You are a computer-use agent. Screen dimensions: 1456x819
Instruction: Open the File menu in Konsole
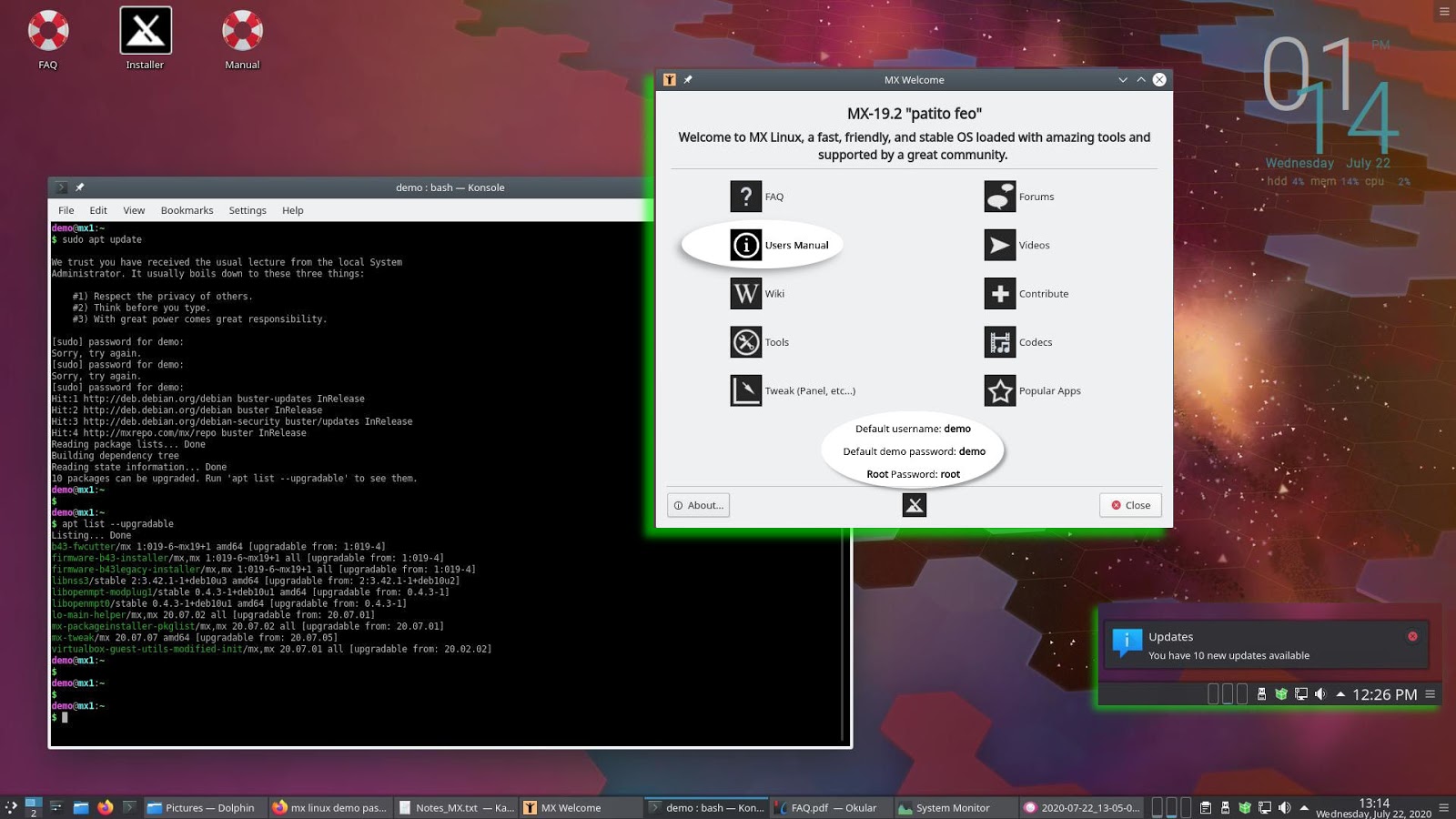pyautogui.click(x=66, y=210)
